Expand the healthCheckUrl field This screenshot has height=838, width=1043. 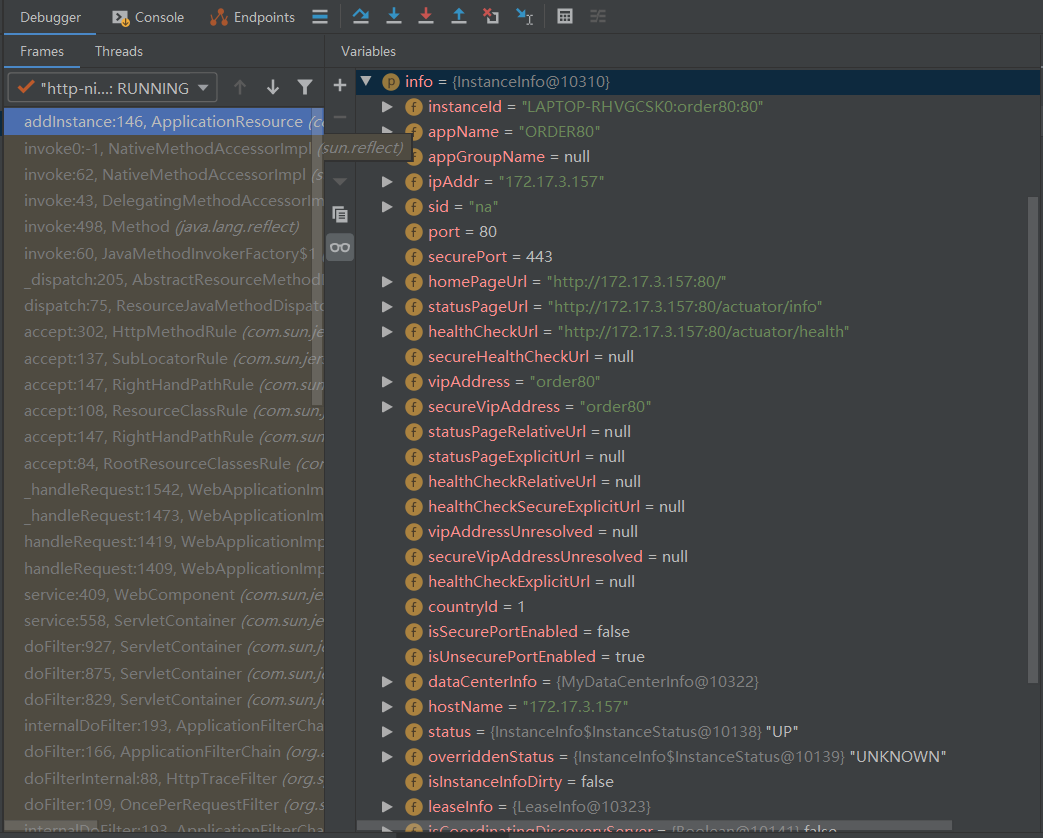coord(387,332)
